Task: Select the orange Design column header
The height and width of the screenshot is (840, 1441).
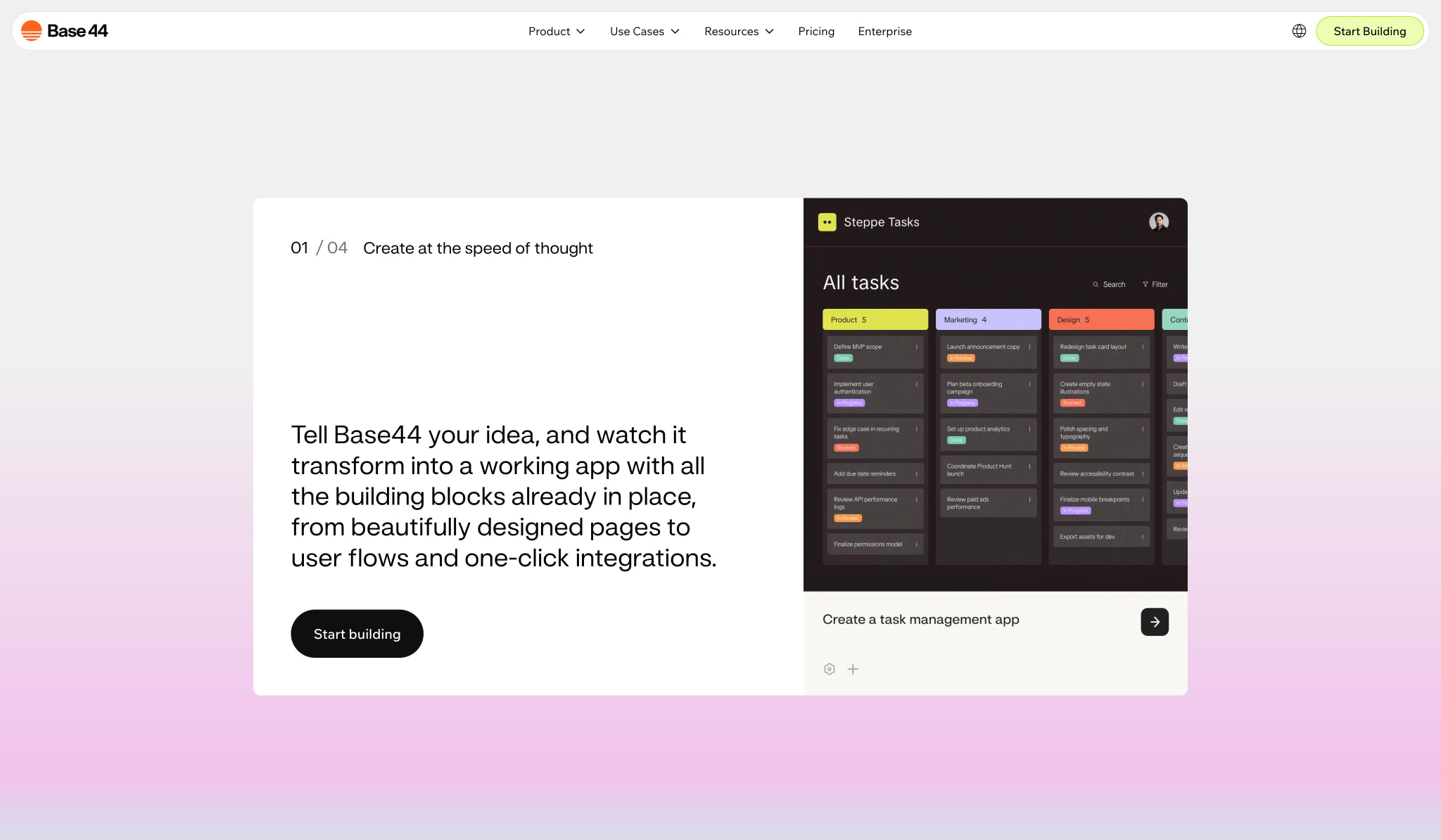Action: pyautogui.click(x=1101, y=319)
